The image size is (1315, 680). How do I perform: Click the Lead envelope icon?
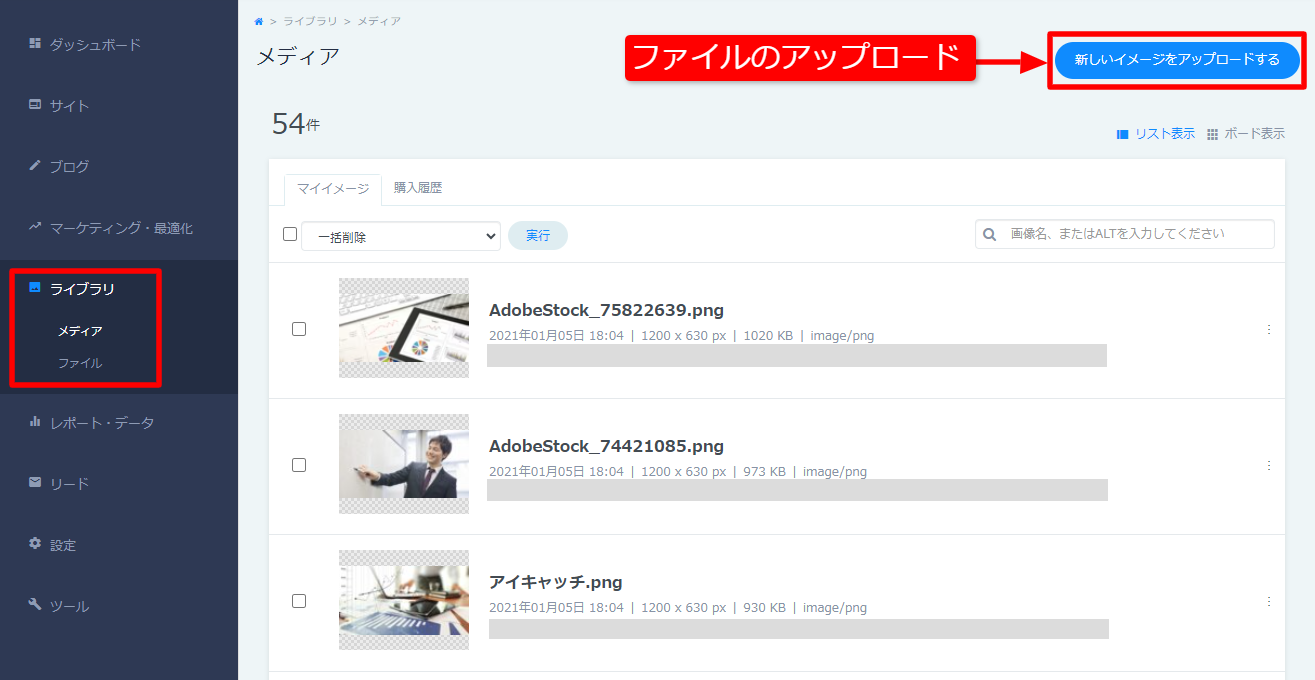(x=35, y=483)
